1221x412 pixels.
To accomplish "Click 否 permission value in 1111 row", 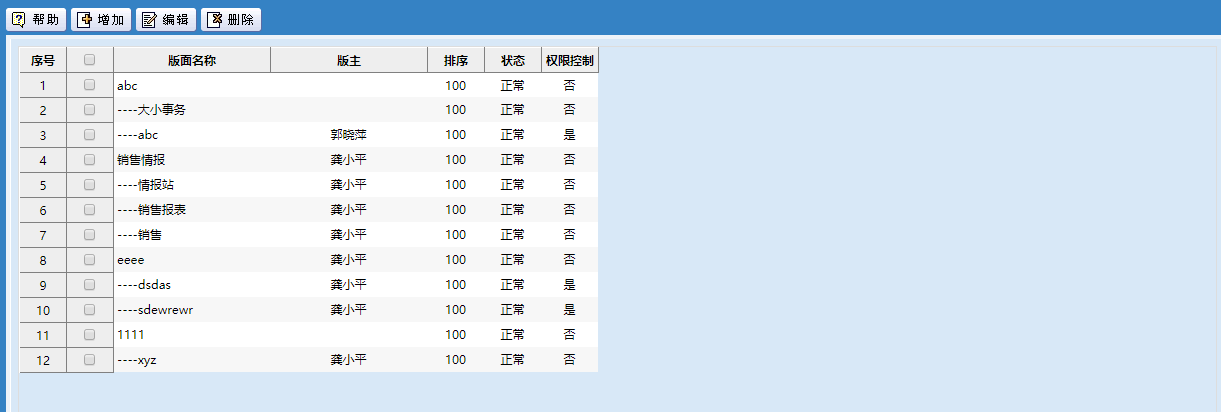I will click(570, 335).
